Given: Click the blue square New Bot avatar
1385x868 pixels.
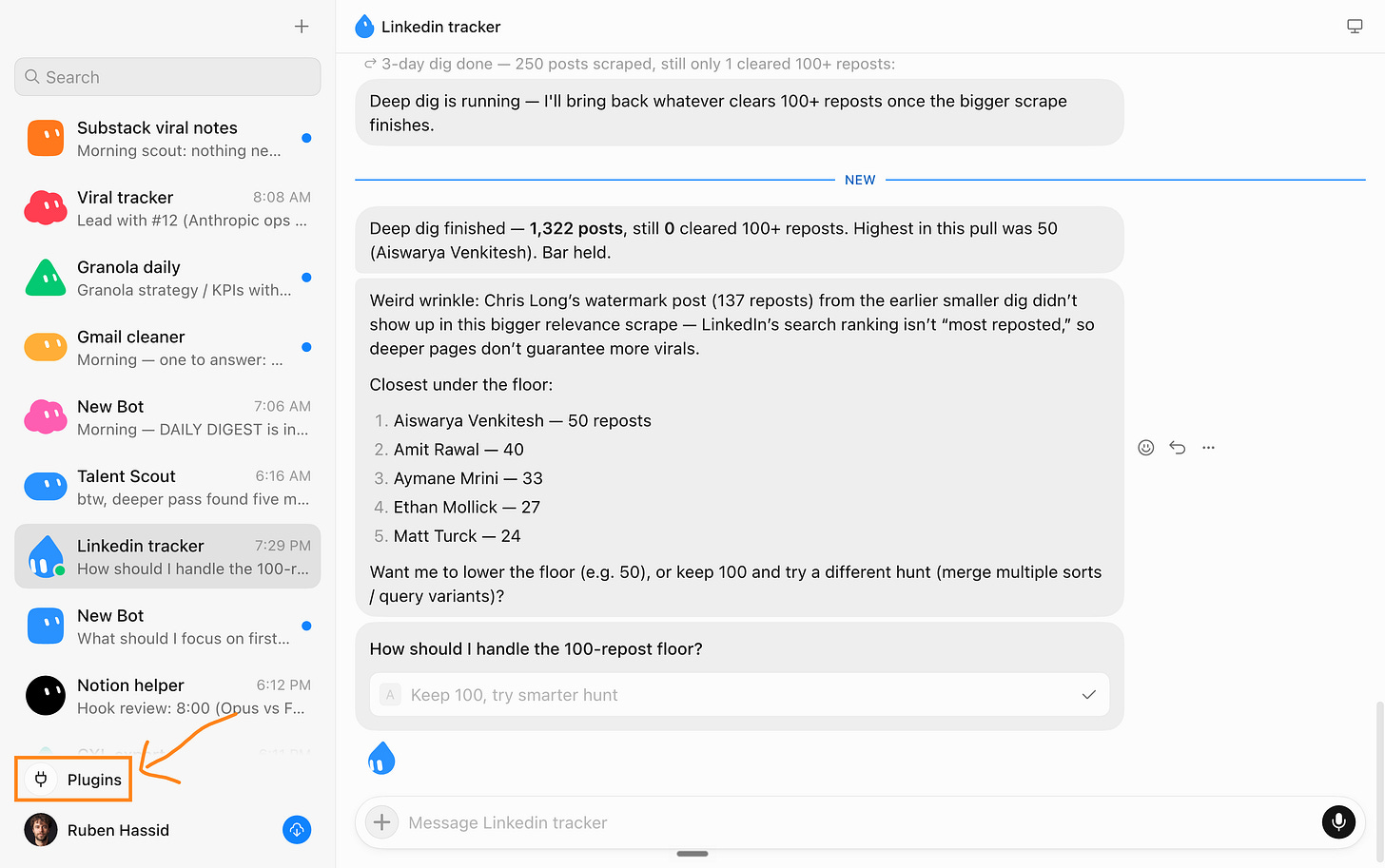Looking at the screenshot, I should pos(46,626).
